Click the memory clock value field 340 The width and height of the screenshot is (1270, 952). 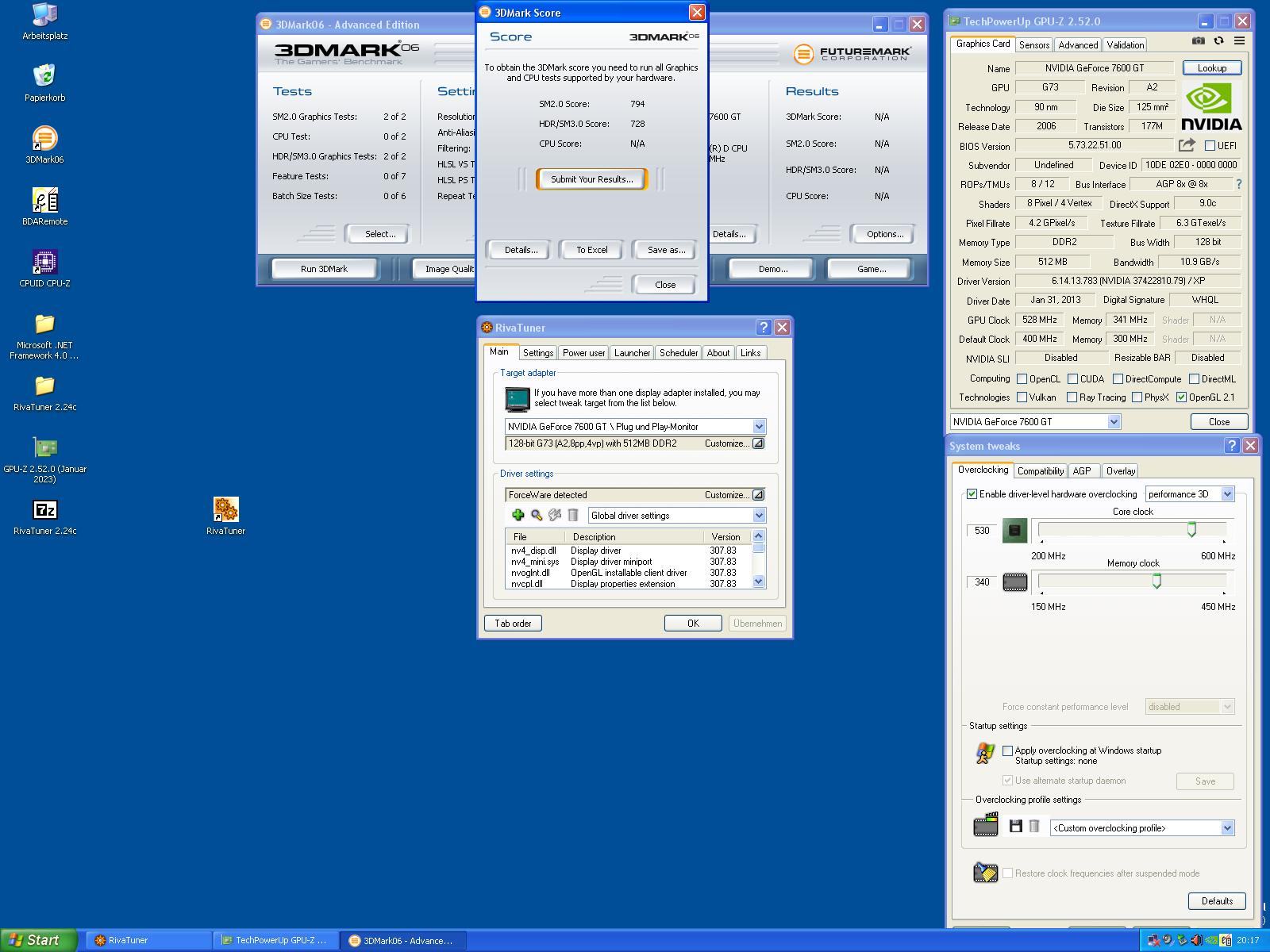[x=982, y=582]
